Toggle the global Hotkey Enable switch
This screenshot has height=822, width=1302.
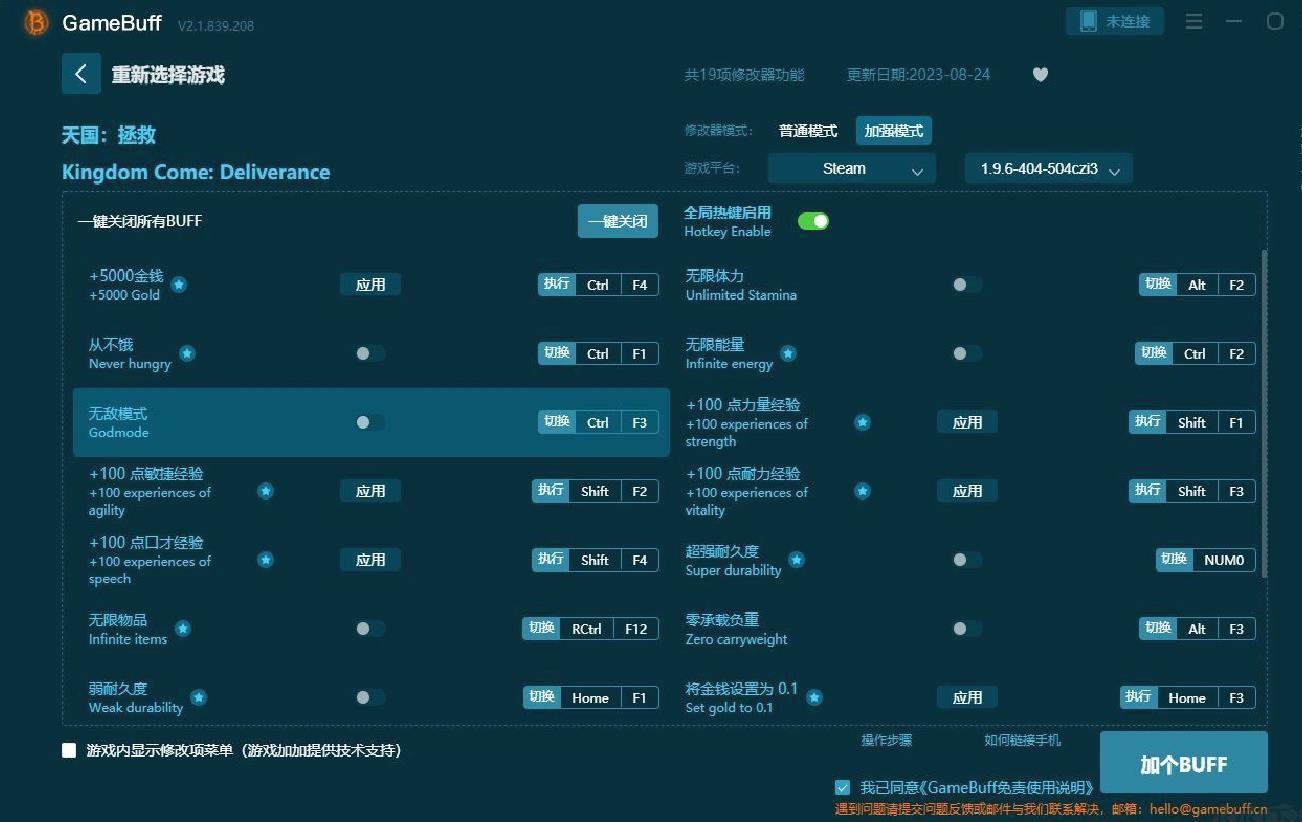[813, 221]
